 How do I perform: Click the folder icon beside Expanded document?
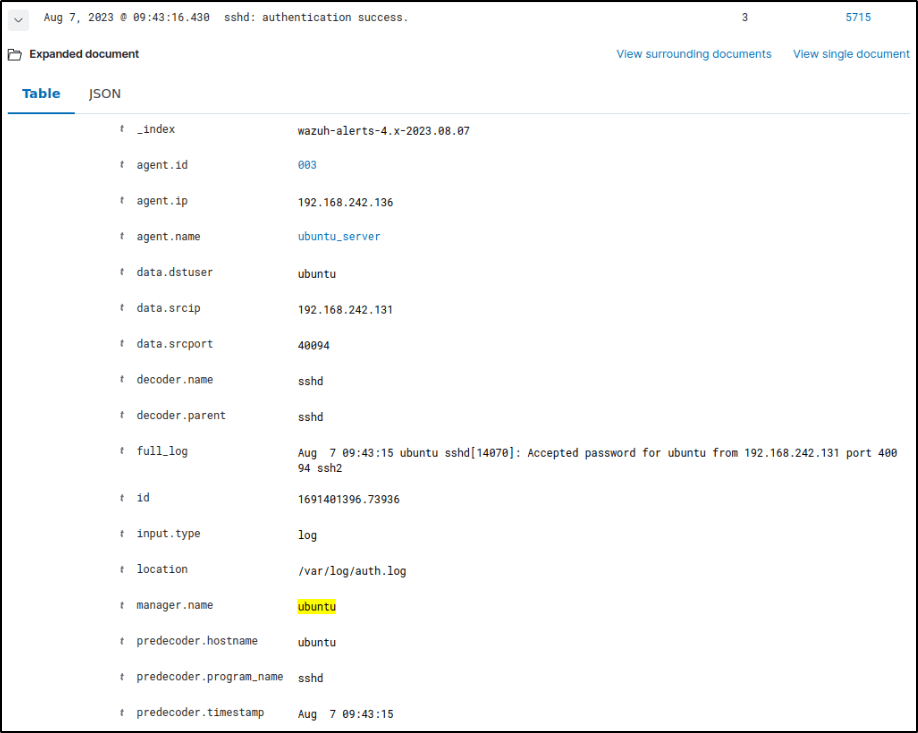point(14,55)
